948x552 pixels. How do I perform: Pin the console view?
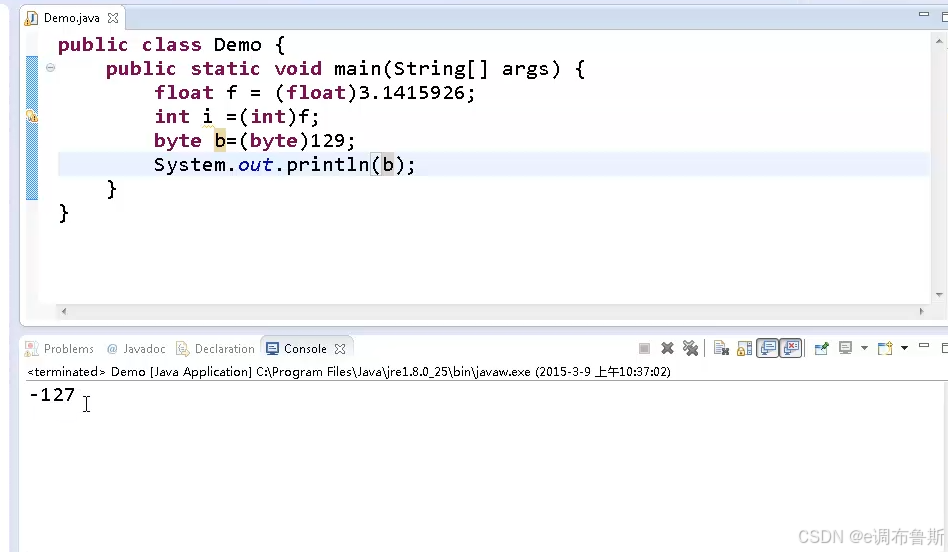pyautogui.click(x=822, y=348)
